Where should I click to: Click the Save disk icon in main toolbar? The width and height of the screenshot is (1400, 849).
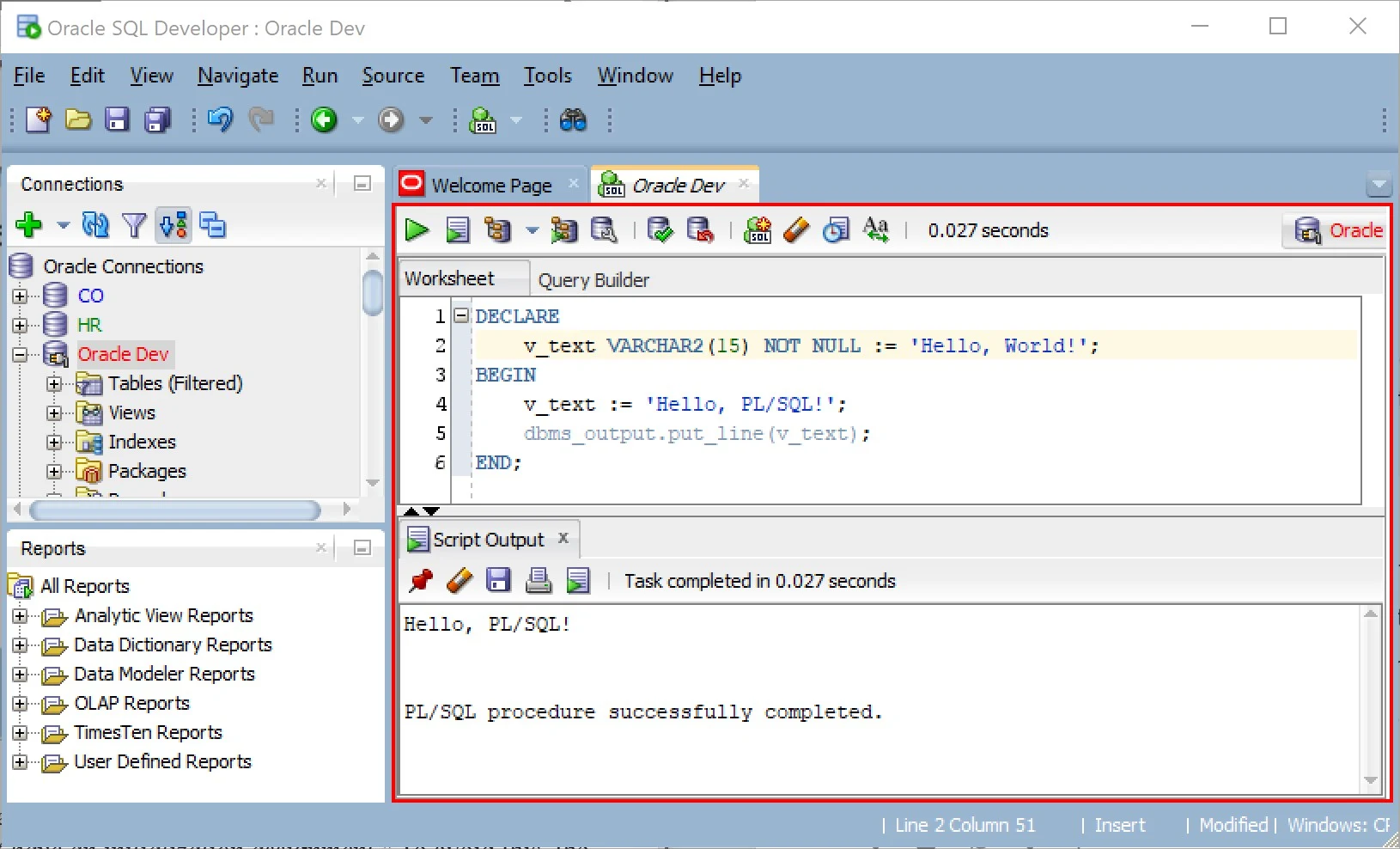(x=117, y=119)
